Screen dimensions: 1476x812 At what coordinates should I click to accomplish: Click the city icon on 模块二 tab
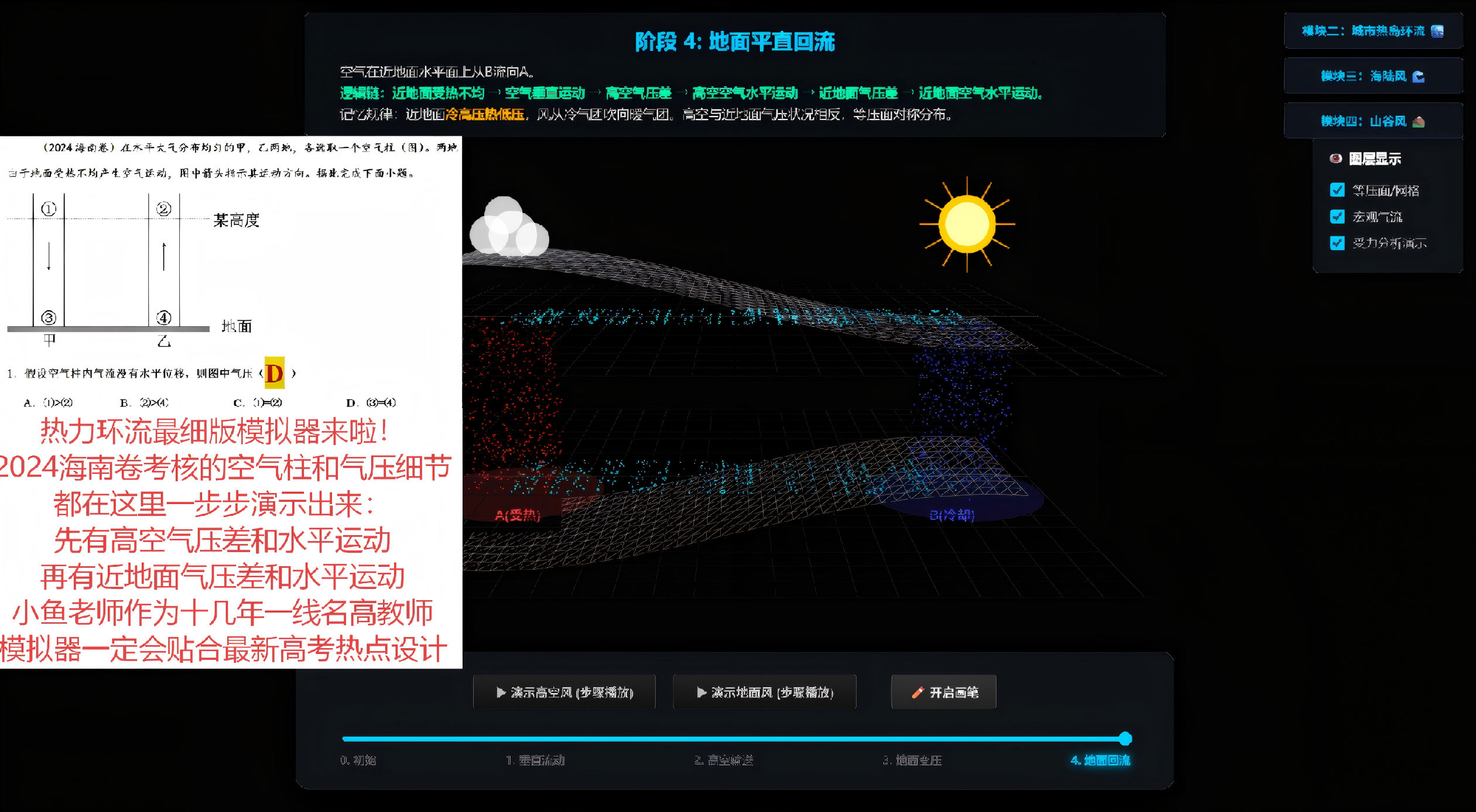[x=1437, y=31]
